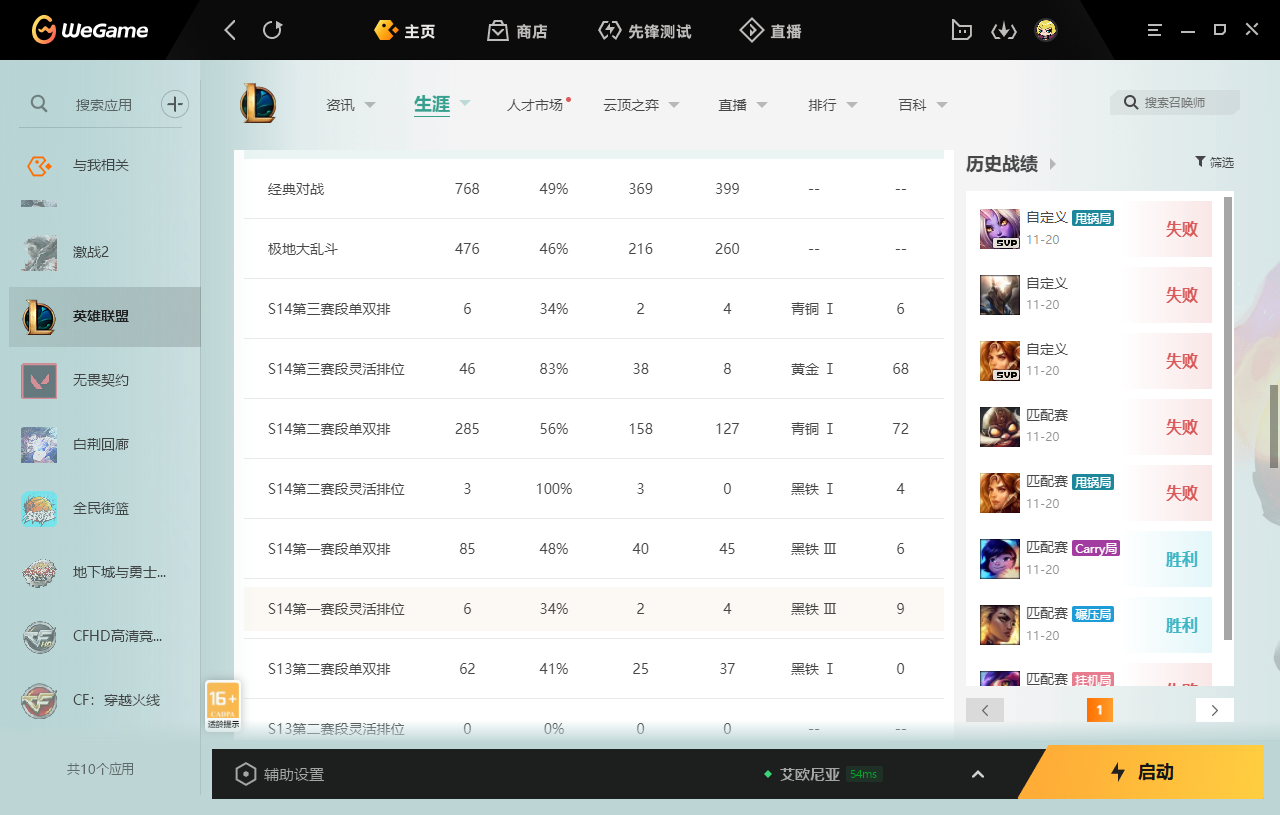Open the 筛选 filter button
Viewport: 1280px width, 815px height.
tap(1214, 162)
